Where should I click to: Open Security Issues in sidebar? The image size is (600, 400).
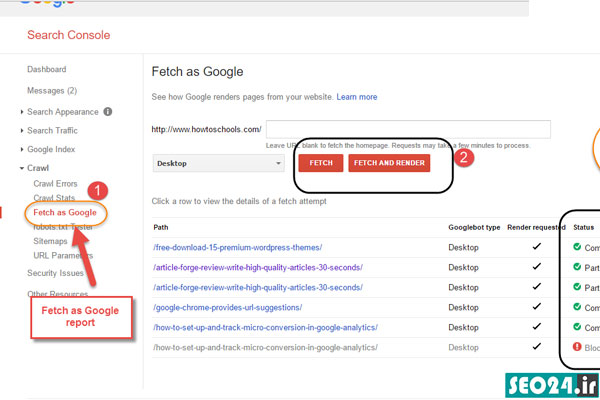coord(55,273)
